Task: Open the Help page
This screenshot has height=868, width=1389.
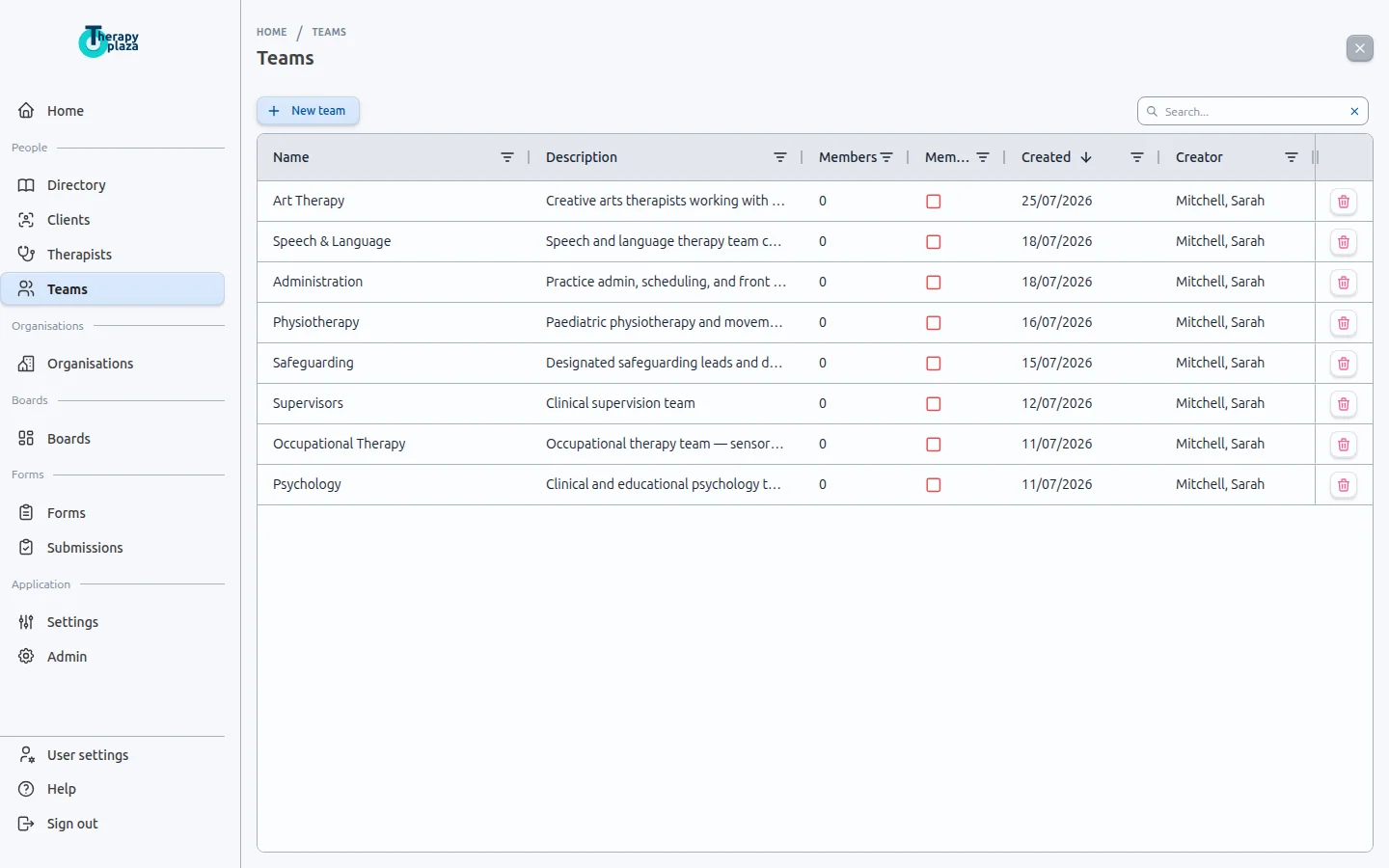Action: (x=113, y=789)
